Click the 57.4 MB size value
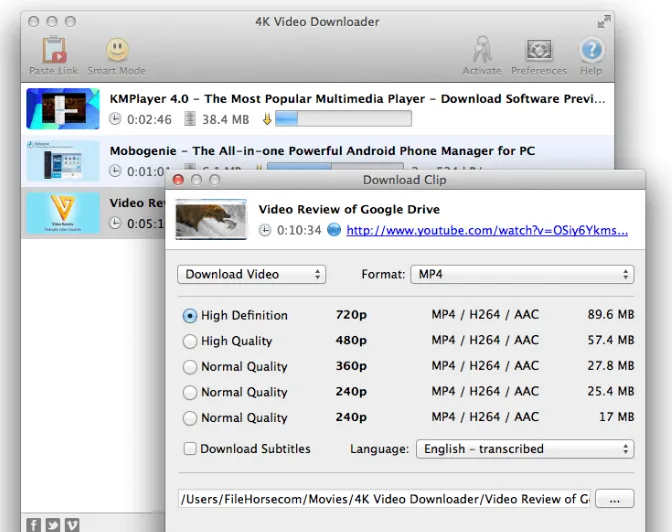This screenshot has width=672, height=532. [611, 340]
